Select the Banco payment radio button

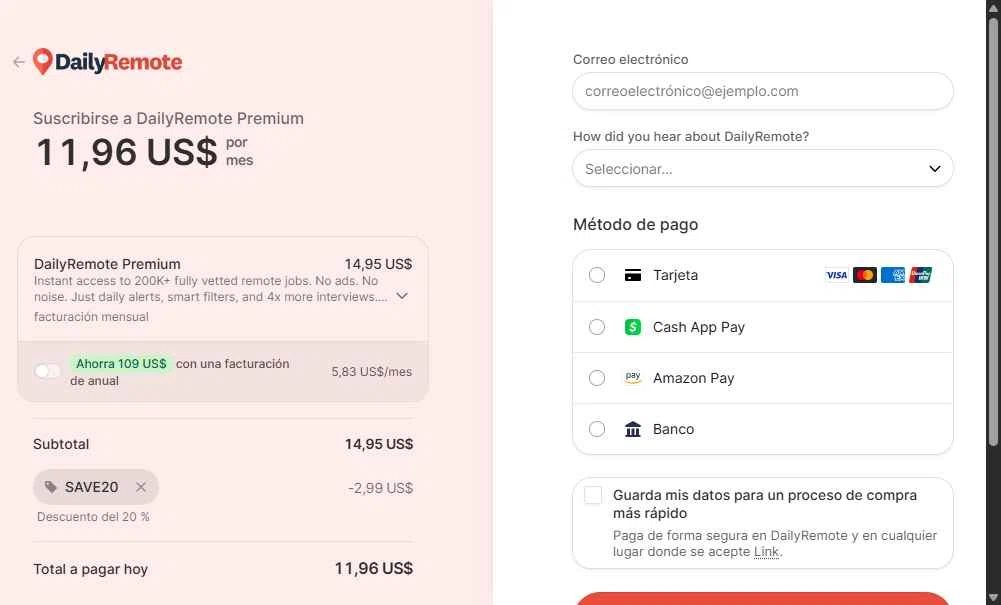point(597,429)
